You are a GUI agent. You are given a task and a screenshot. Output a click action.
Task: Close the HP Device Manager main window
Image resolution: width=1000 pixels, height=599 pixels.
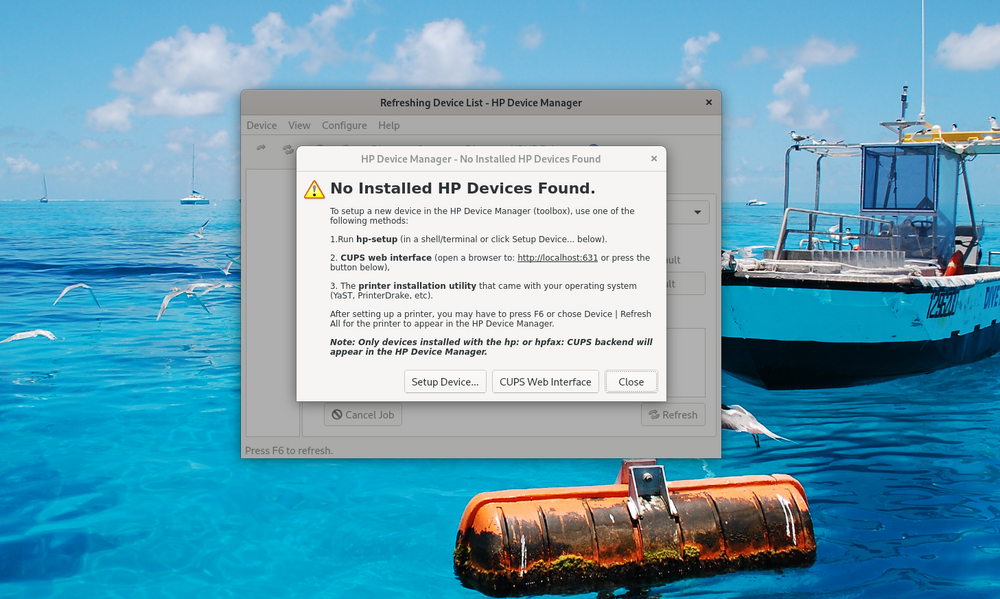709,102
